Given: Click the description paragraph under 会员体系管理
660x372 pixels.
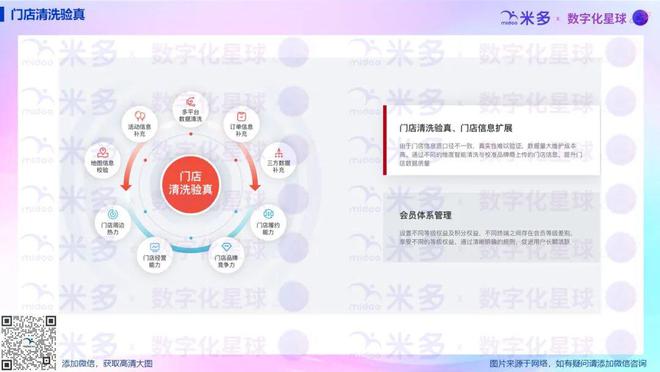Looking at the screenshot, I should 486,237.
